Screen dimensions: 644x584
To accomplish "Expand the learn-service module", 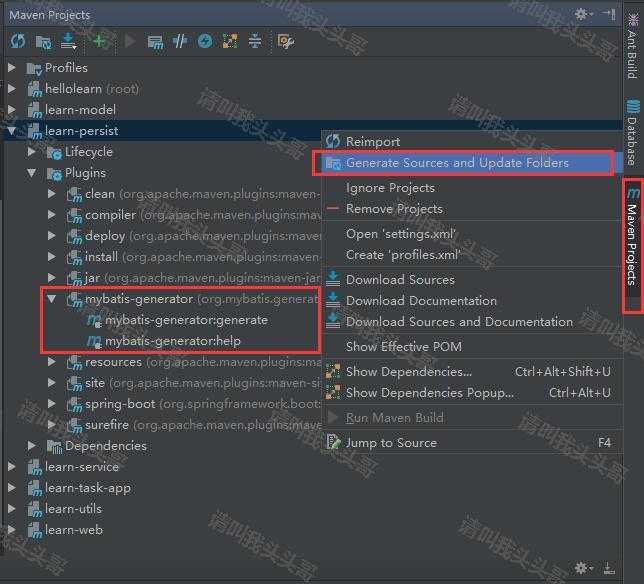I will (12, 467).
